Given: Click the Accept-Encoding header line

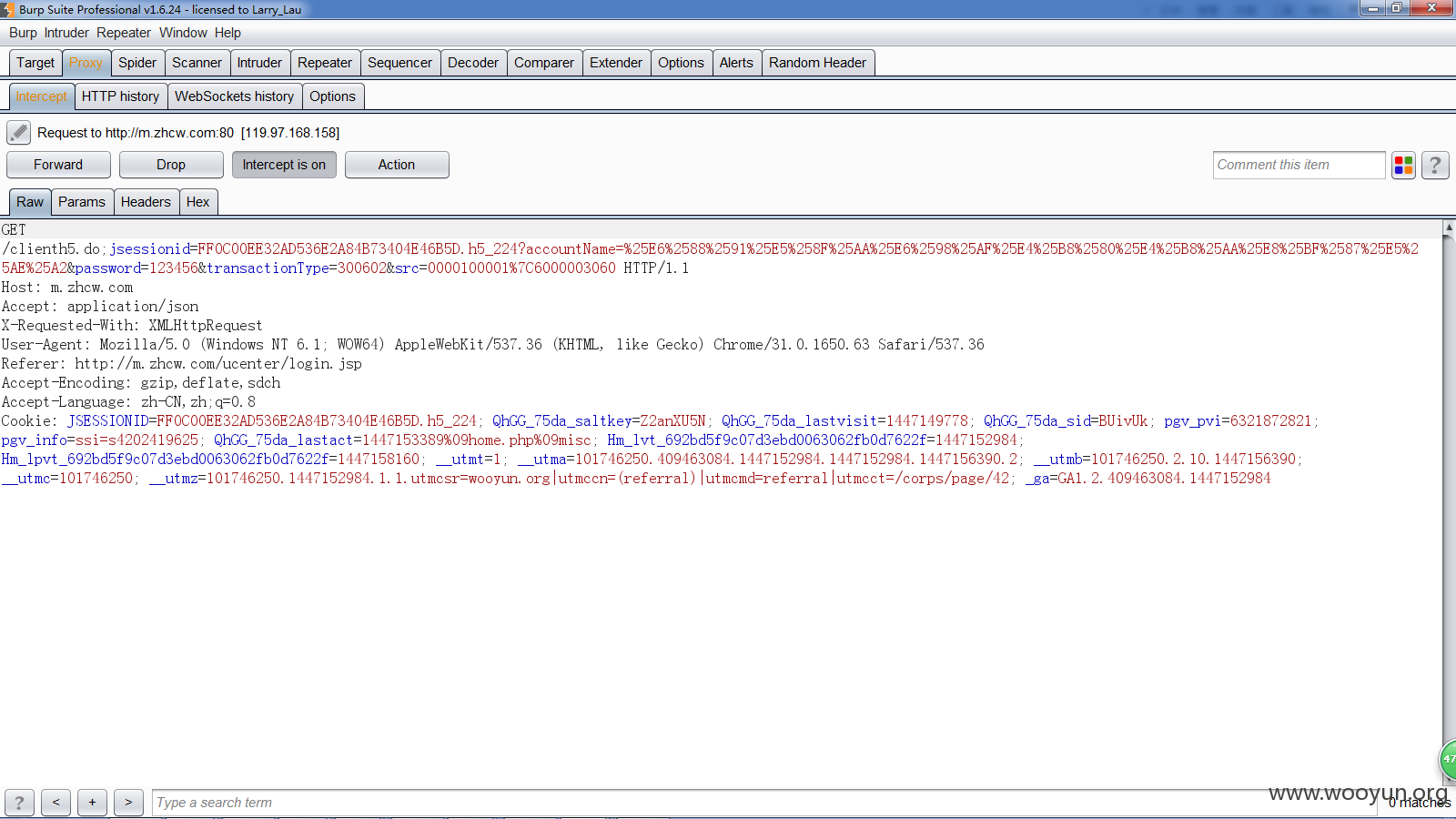Looking at the screenshot, I should pyautogui.click(x=141, y=383).
